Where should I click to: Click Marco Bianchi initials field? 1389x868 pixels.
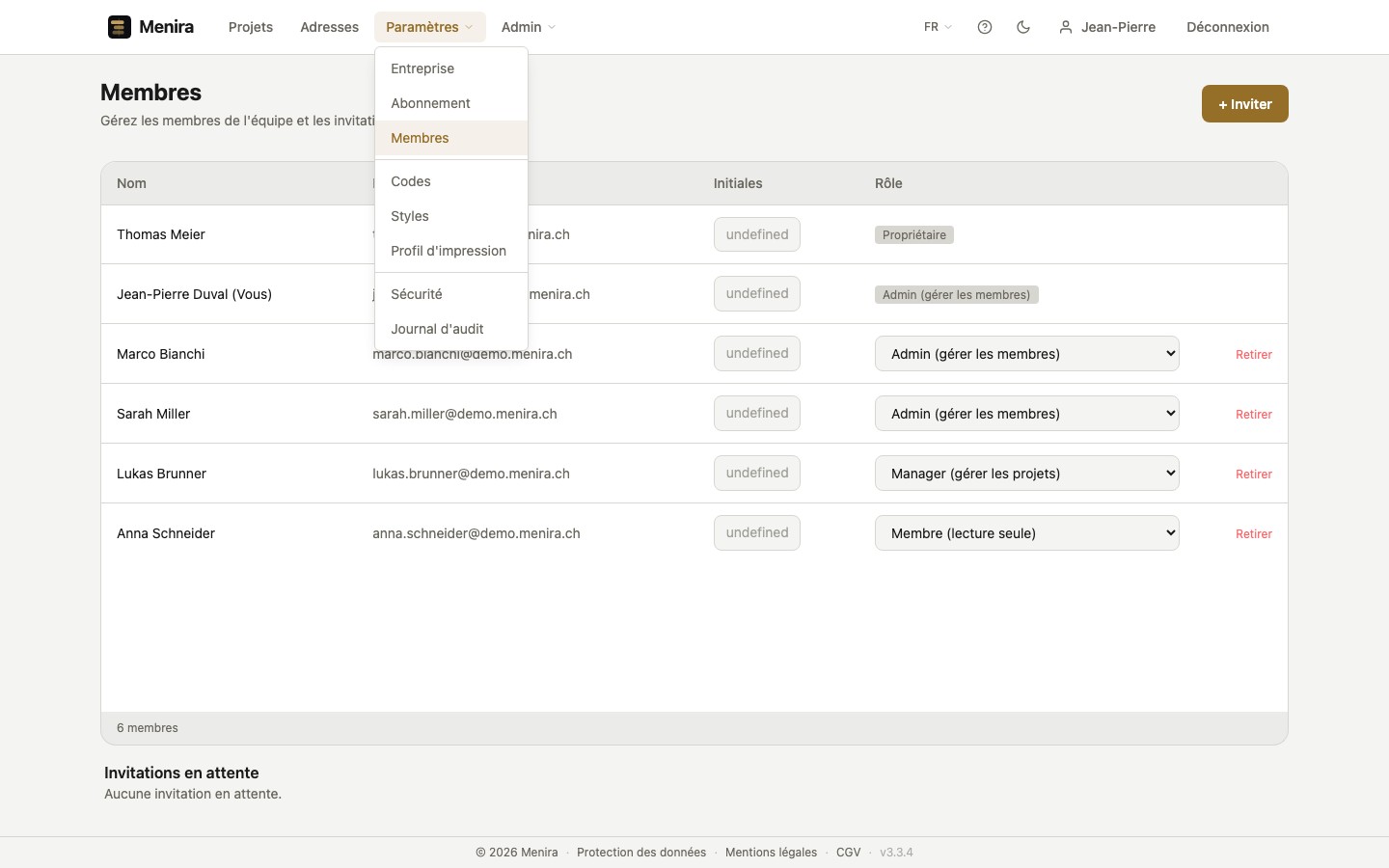pyautogui.click(x=757, y=354)
